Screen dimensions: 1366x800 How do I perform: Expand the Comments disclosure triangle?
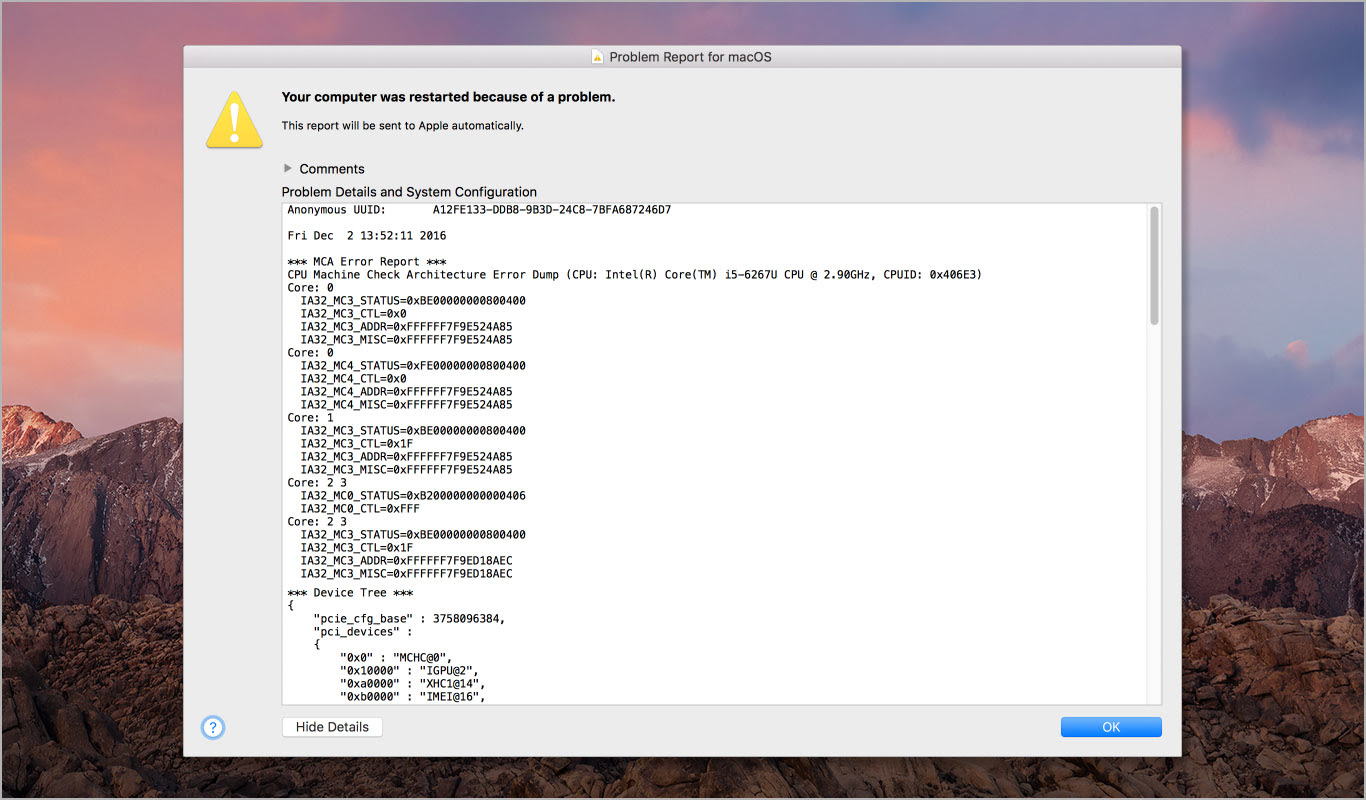click(x=288, y=168)
